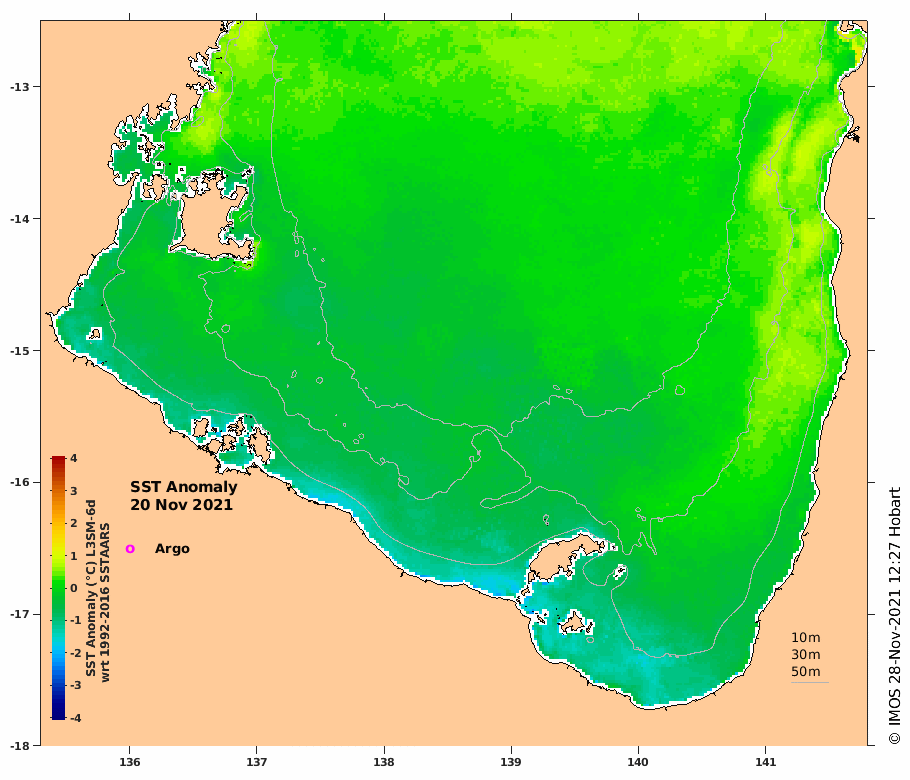This screenshot has height=780, width=910.
Task: Click the 'SST Anomaly (°C) L3SM-6d' color bar caption
Action: (x=91, y=588)
